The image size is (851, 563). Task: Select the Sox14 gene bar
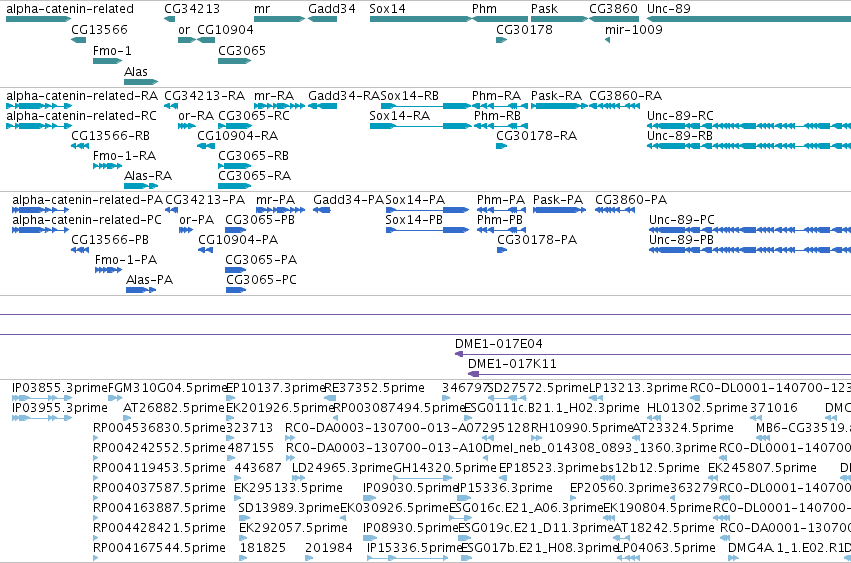[x=421, y=19]
